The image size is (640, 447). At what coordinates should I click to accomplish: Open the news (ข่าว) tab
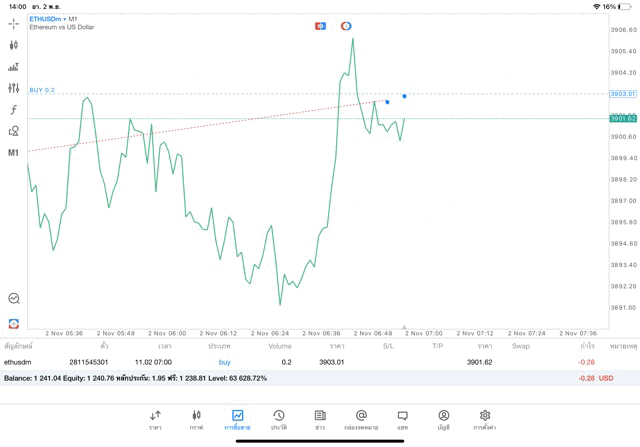319,418
